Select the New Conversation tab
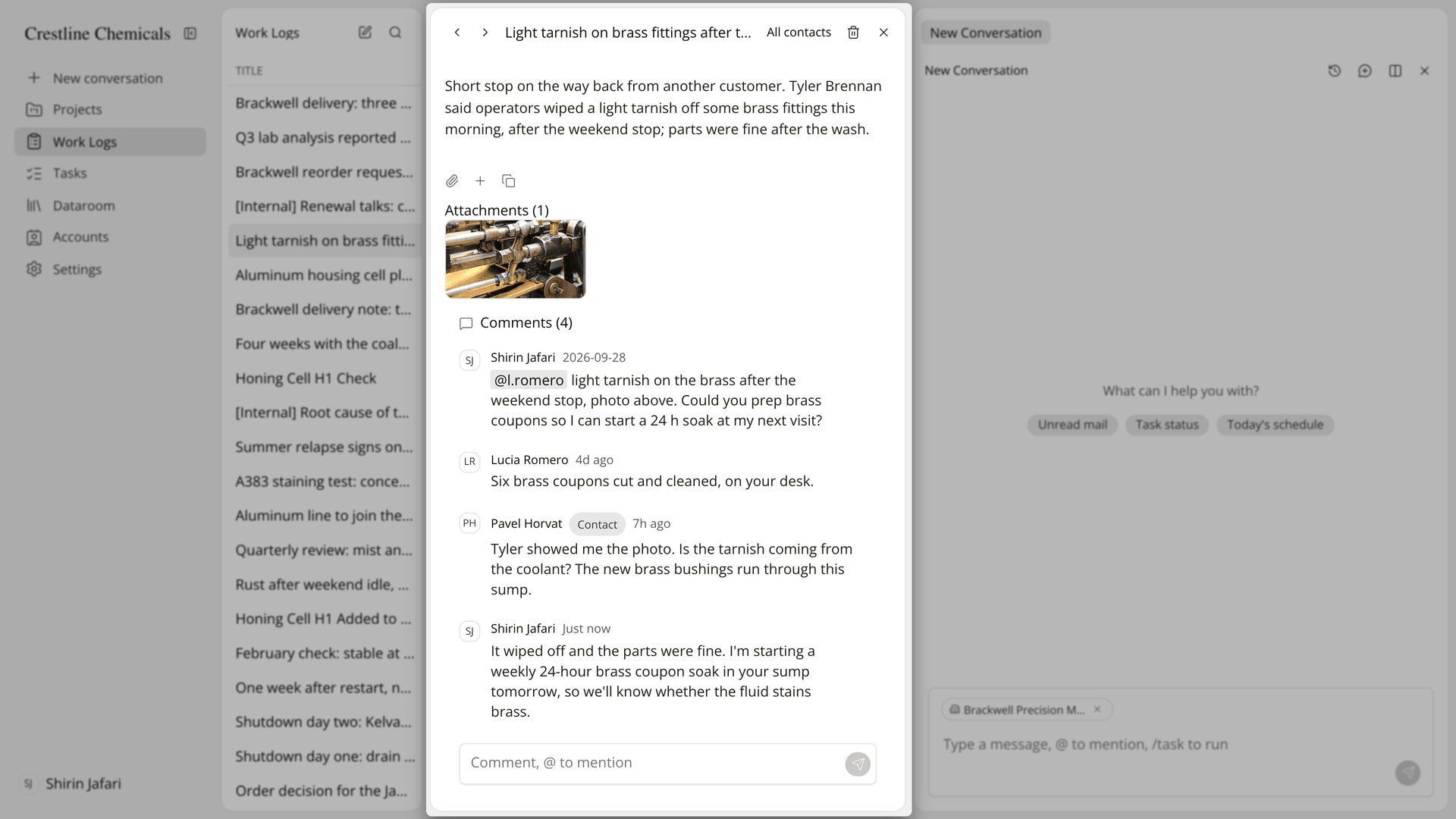The height and width of the screenshot is (819, 1456). click(985, 33)
